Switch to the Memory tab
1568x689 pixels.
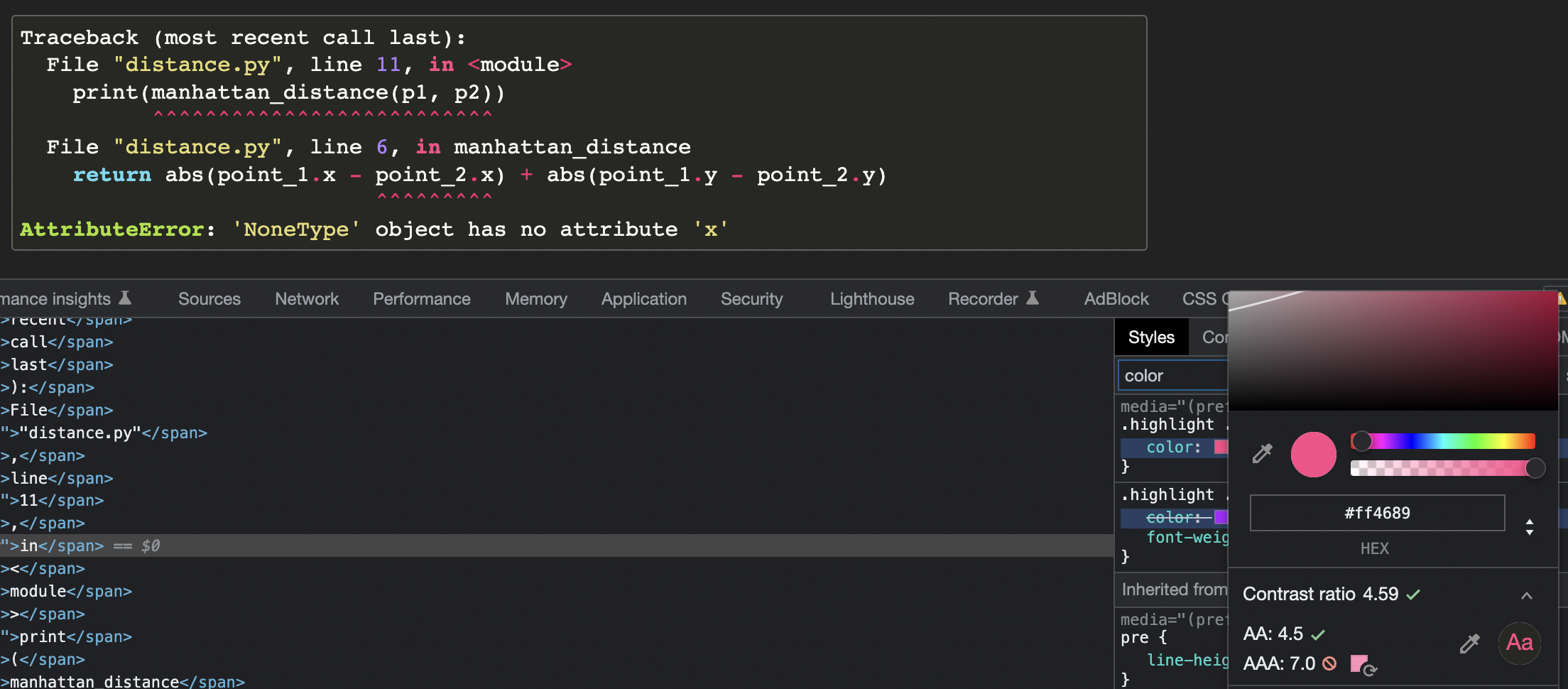(x=536, y=299)
